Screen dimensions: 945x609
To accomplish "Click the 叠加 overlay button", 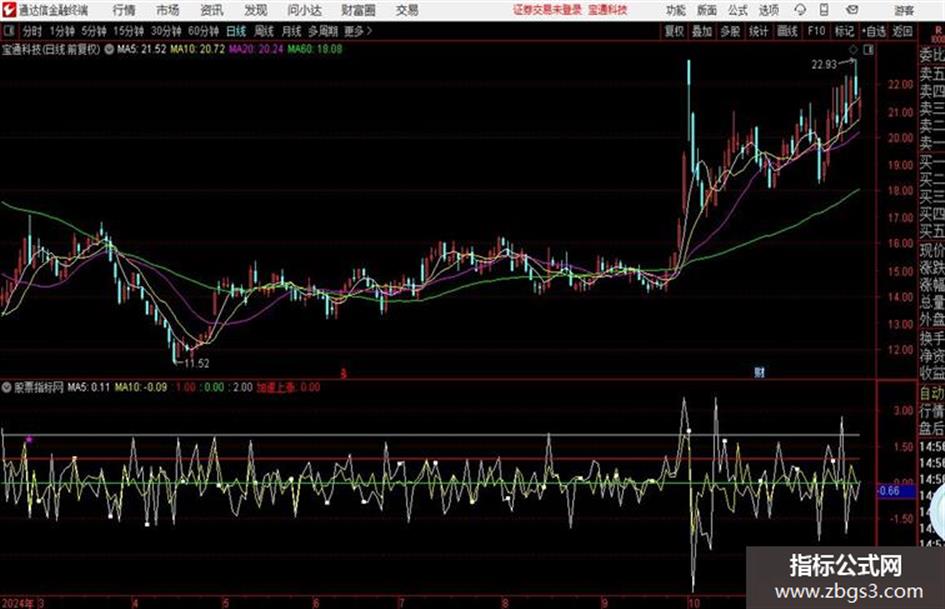I will (702, 31).
